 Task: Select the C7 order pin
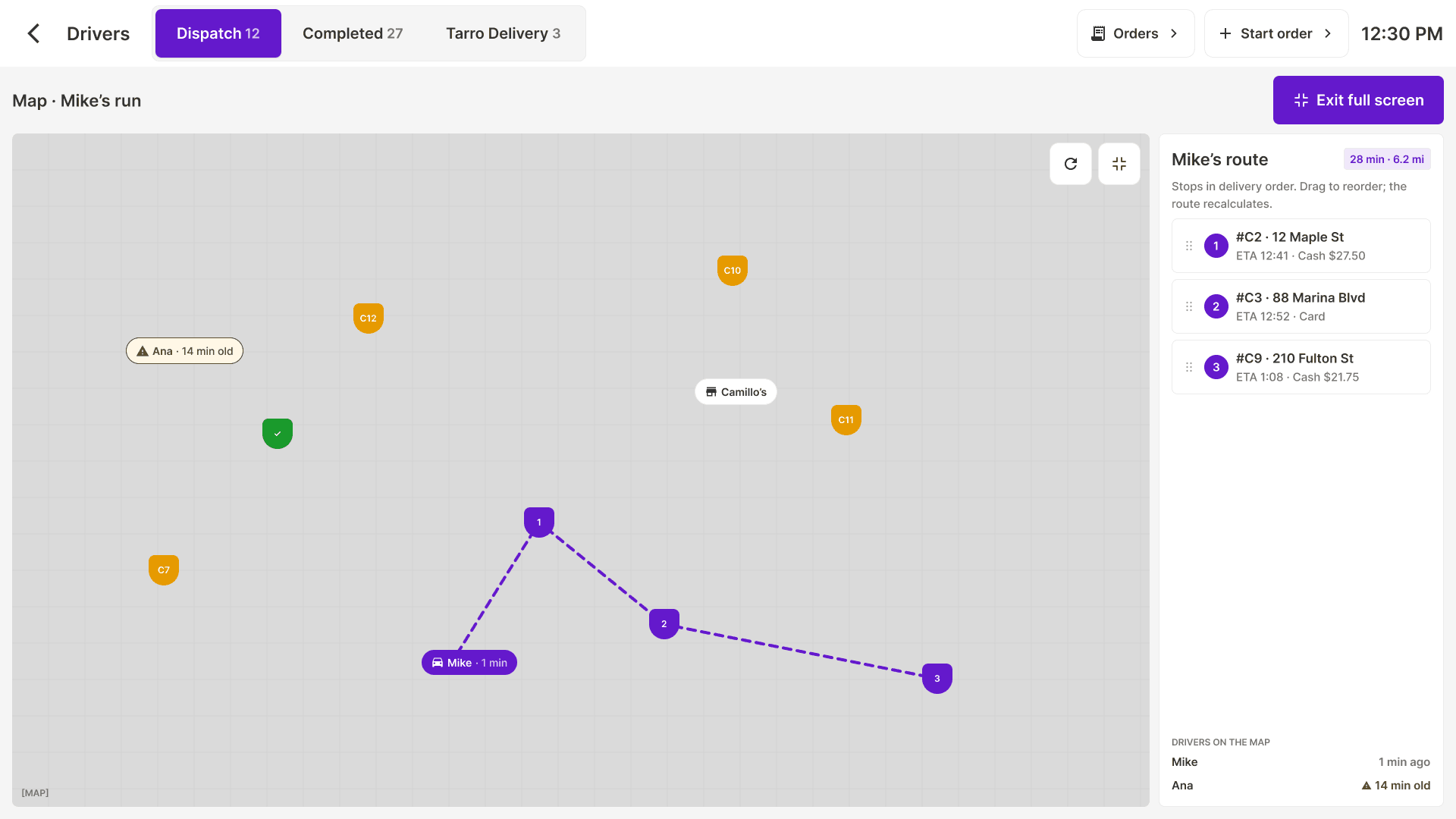point(164,570)
